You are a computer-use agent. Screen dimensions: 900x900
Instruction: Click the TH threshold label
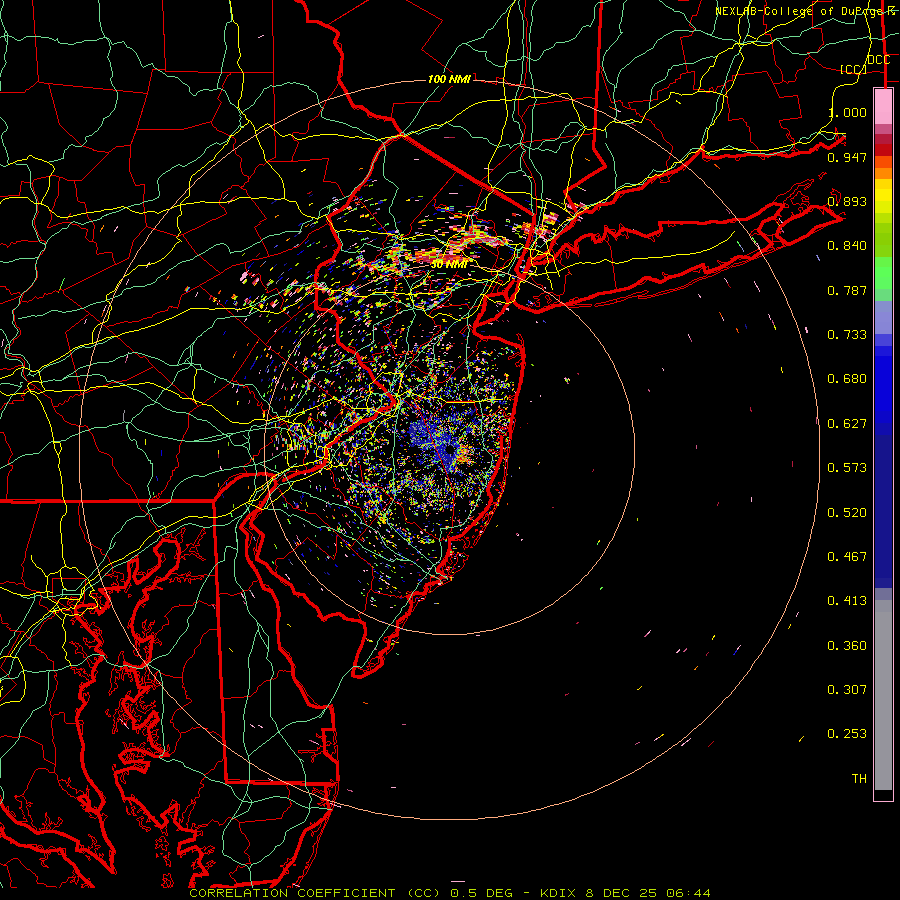(x=859, y=779)
